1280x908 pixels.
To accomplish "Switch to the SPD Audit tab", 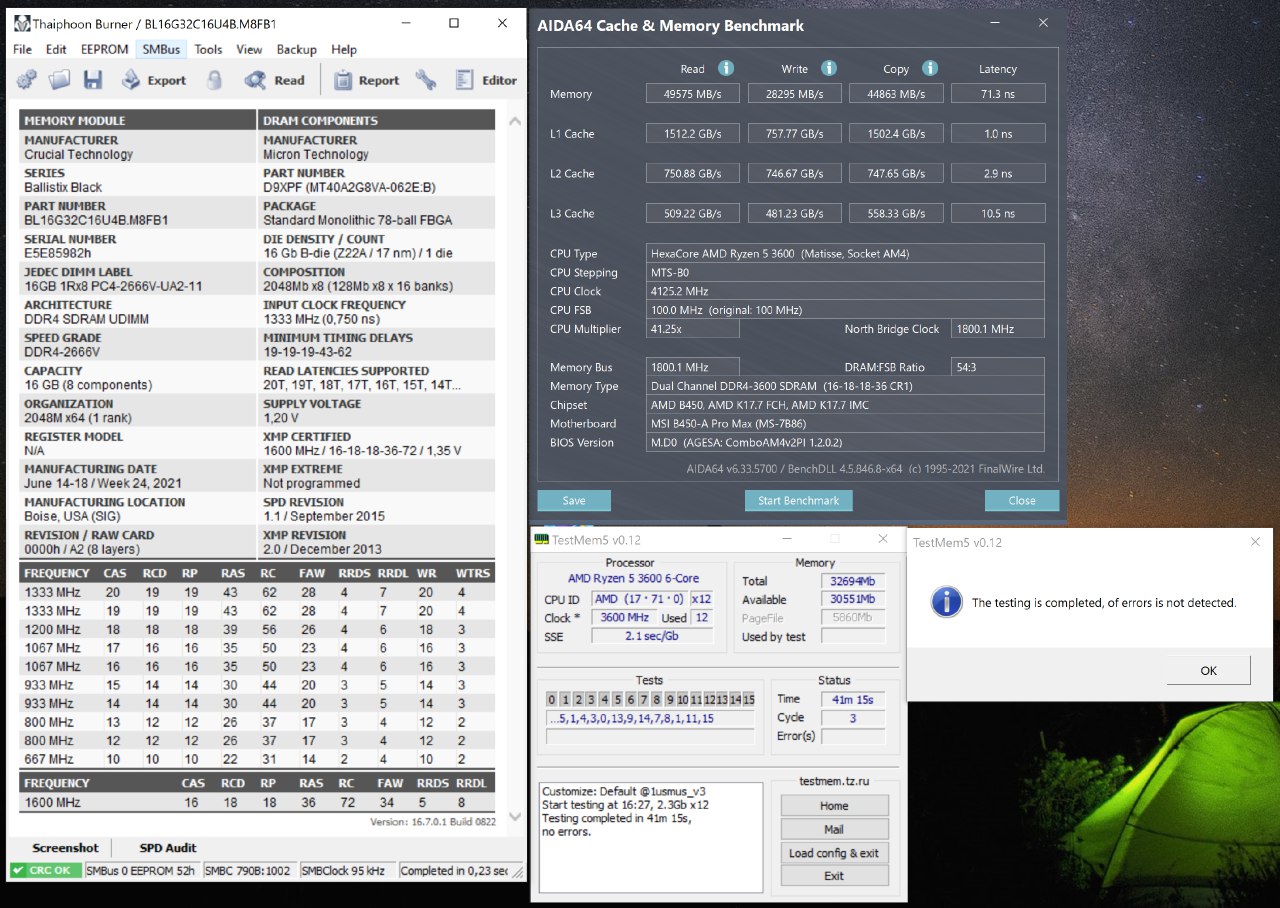I will 168,848.
